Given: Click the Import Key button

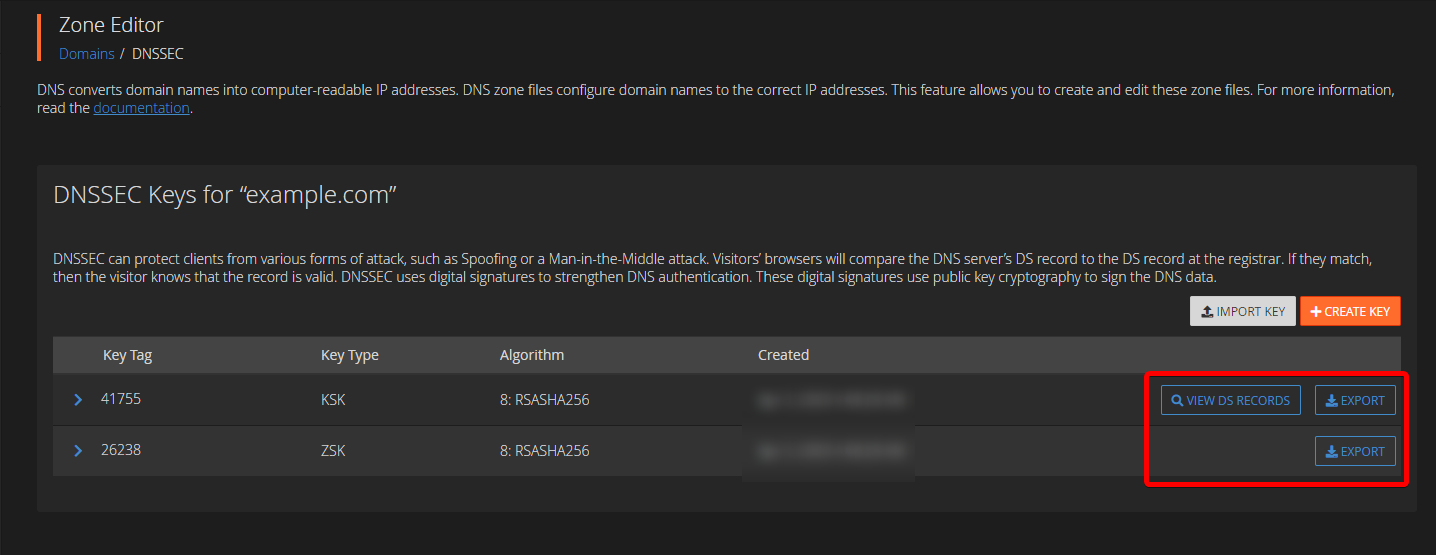Looking at the screenshot, I should pos(1243,311).
